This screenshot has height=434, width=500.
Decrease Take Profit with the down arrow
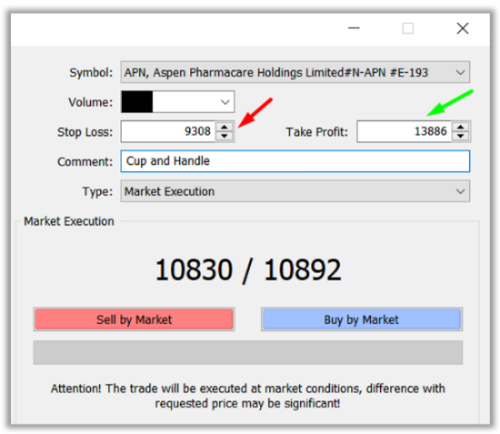tap(461, 136)
